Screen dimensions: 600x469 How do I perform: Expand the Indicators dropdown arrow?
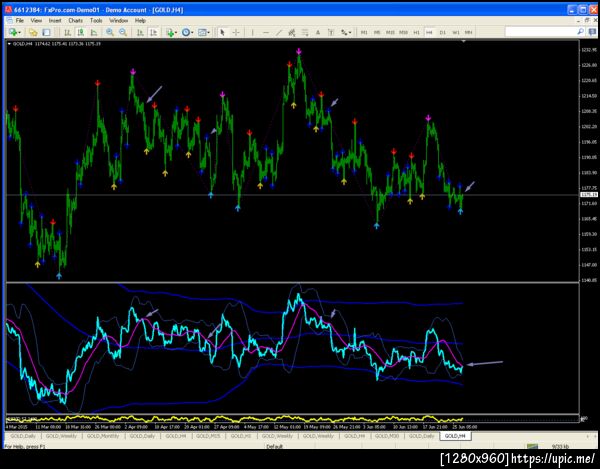(x=176, y=33)
